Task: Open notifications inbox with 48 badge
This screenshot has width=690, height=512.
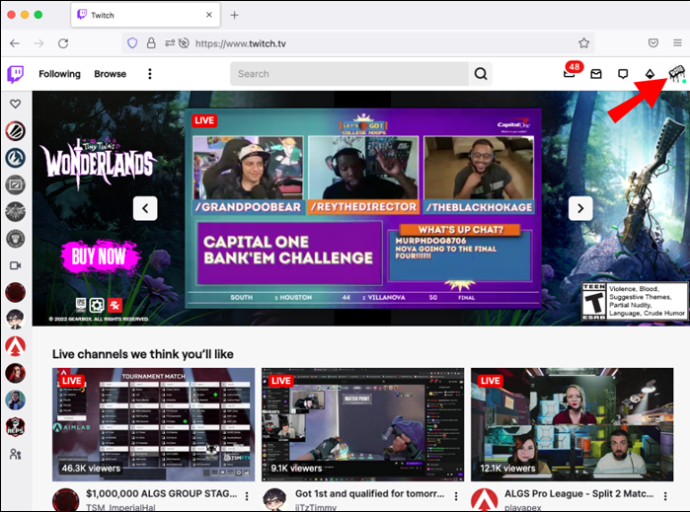Action: pyautogui.click(x=571, y=71)
